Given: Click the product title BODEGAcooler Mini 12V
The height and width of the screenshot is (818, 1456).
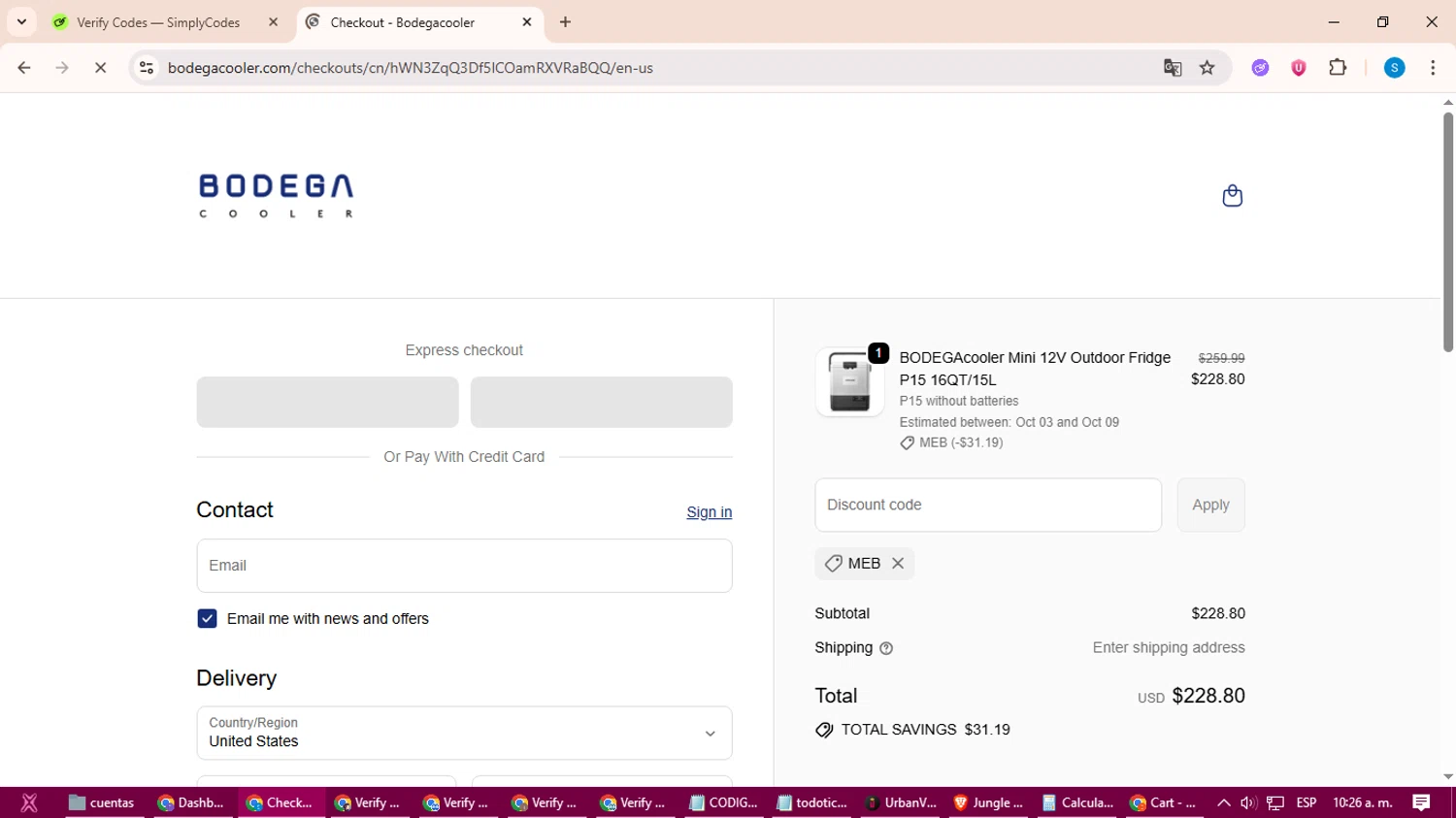Looking at the screenshot, I should click(x=1035, y=369).
